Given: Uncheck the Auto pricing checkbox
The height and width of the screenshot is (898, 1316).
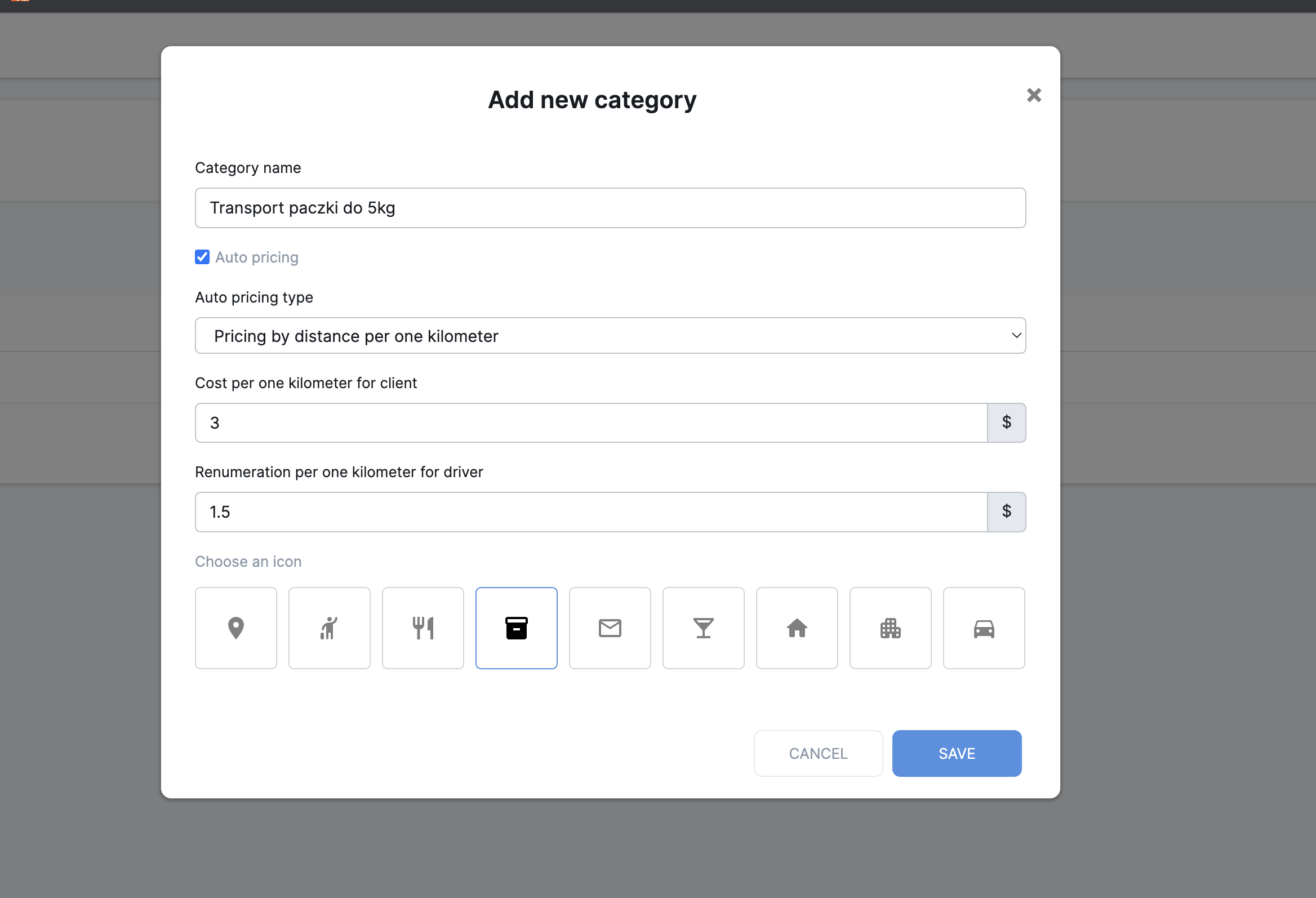Looking at the screenshot, I should click(202, 257).
